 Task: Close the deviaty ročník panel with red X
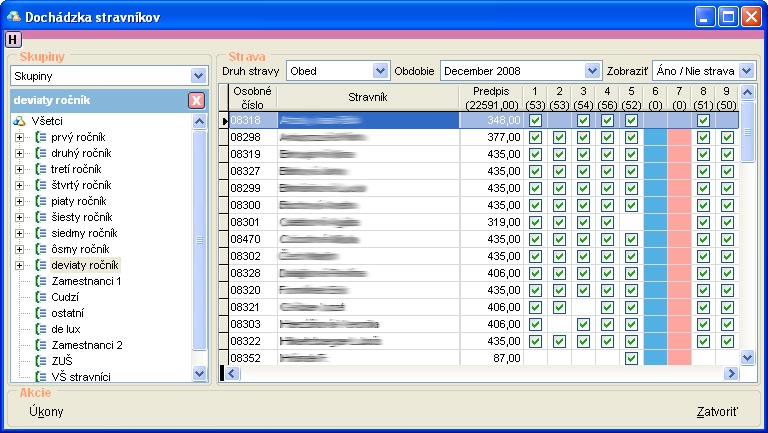pos(196,100)
